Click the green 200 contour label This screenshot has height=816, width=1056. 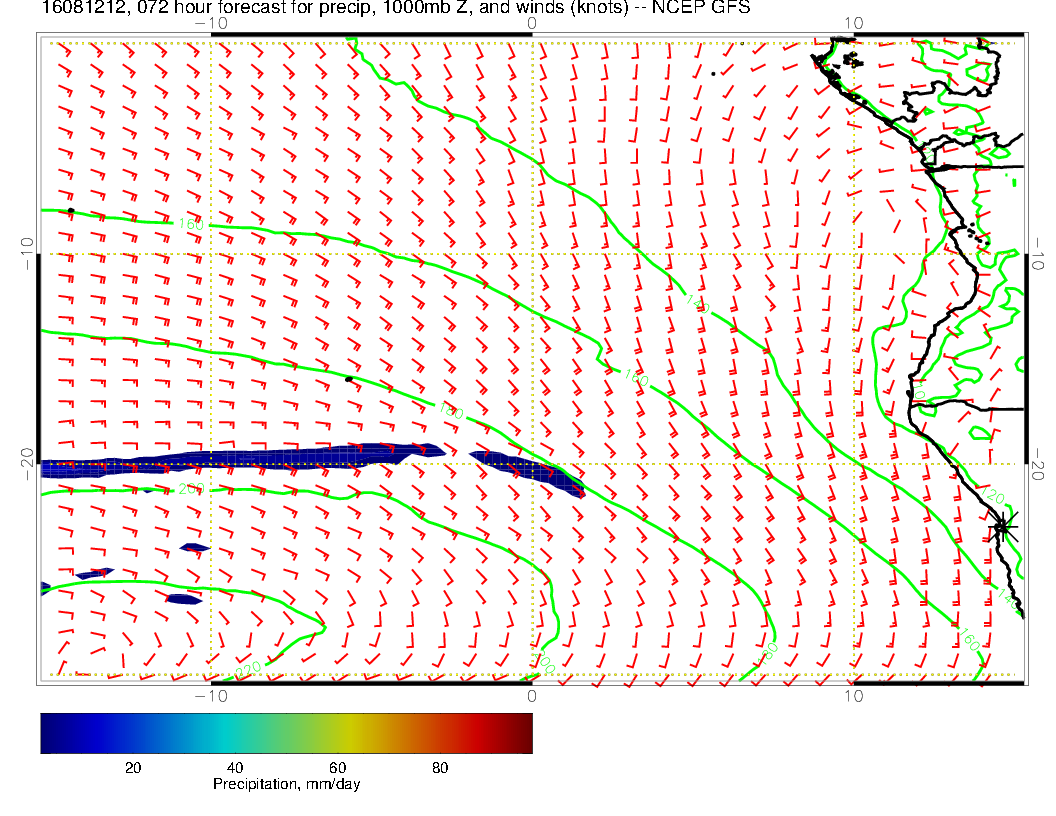(189, 489)
